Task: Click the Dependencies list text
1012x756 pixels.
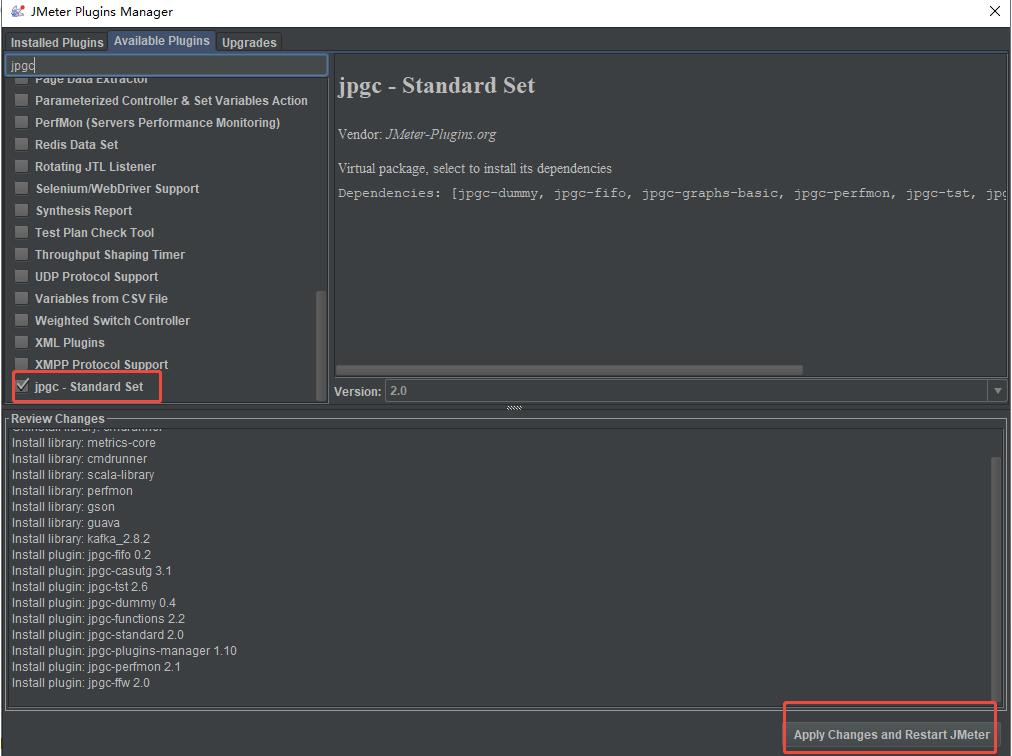Action: tap(671, 193)
